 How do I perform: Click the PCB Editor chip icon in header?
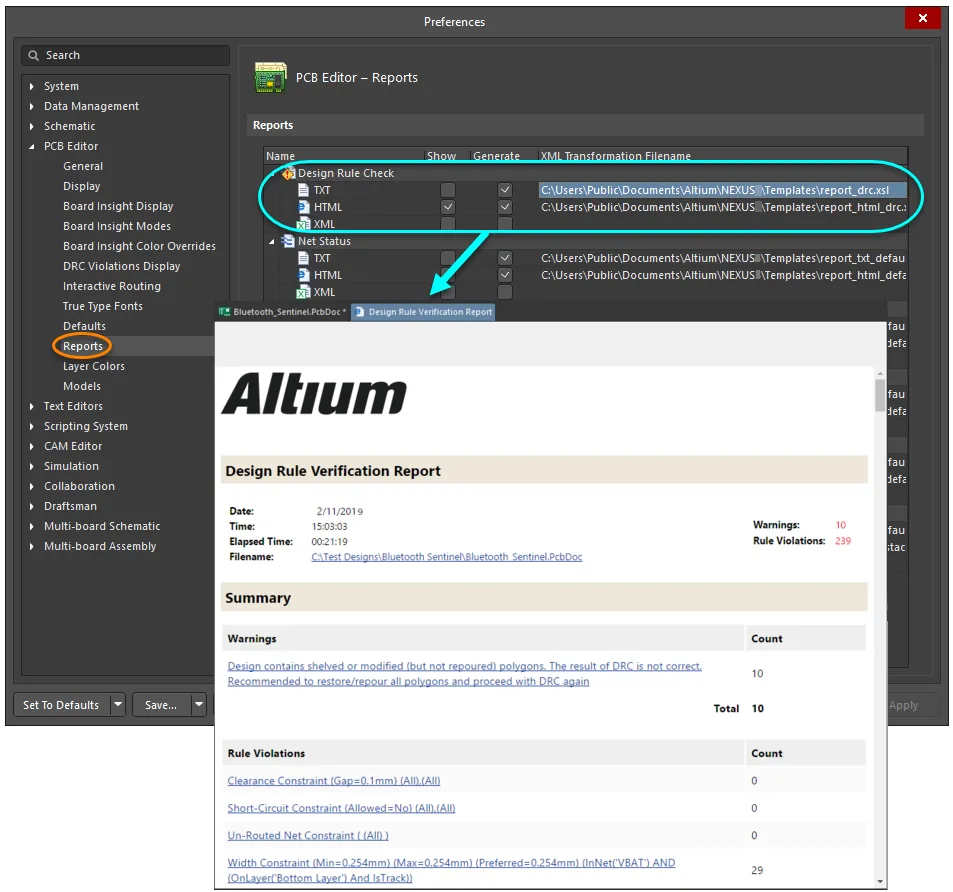pyautogui.click(x=270, y=78)
